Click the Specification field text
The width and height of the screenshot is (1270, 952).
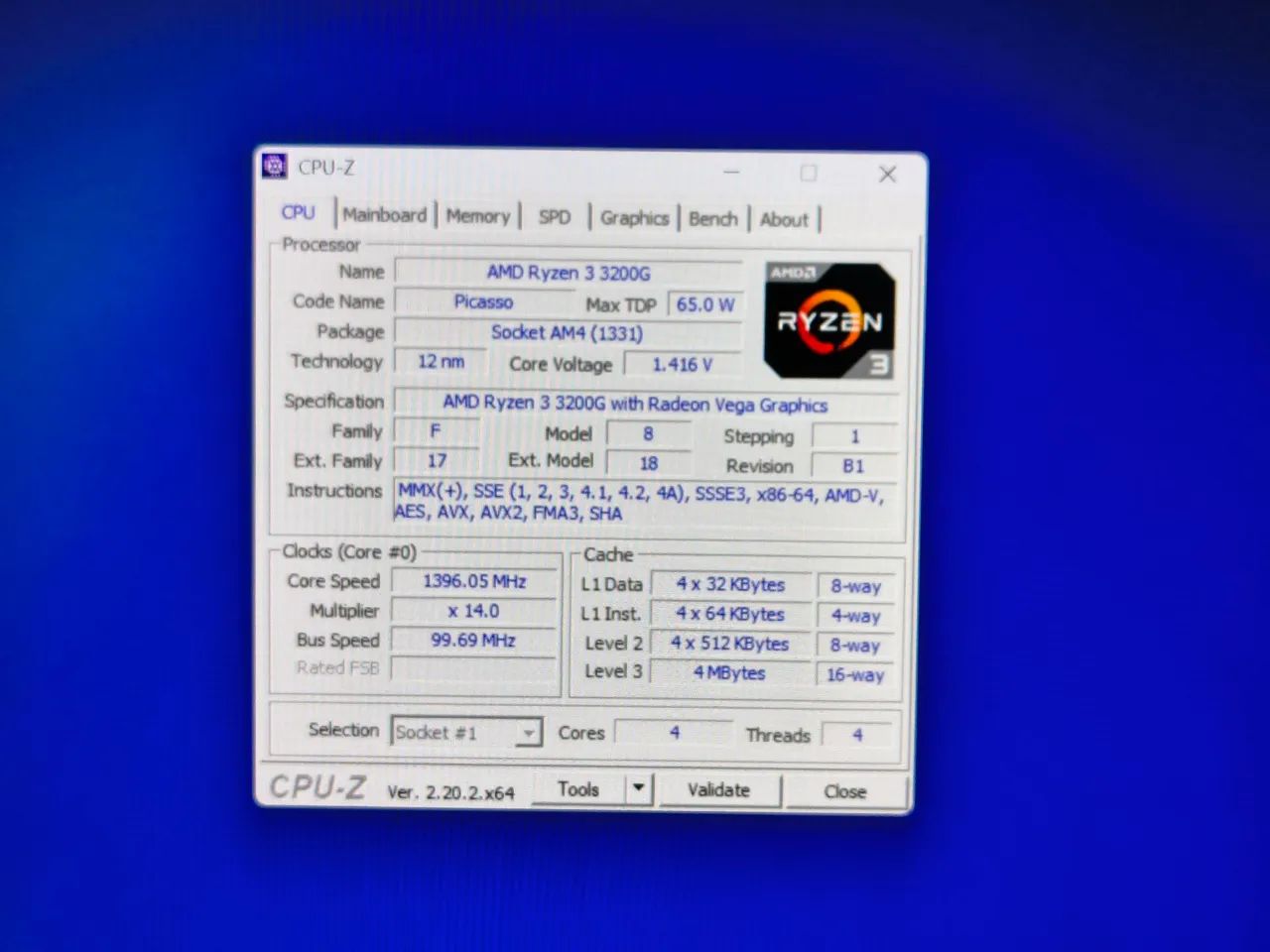(x=646, y=404)
